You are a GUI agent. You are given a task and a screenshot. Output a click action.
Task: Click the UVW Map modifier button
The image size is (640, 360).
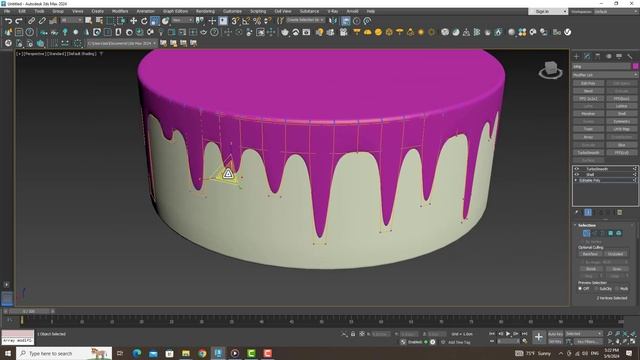(x=621, y=129)
